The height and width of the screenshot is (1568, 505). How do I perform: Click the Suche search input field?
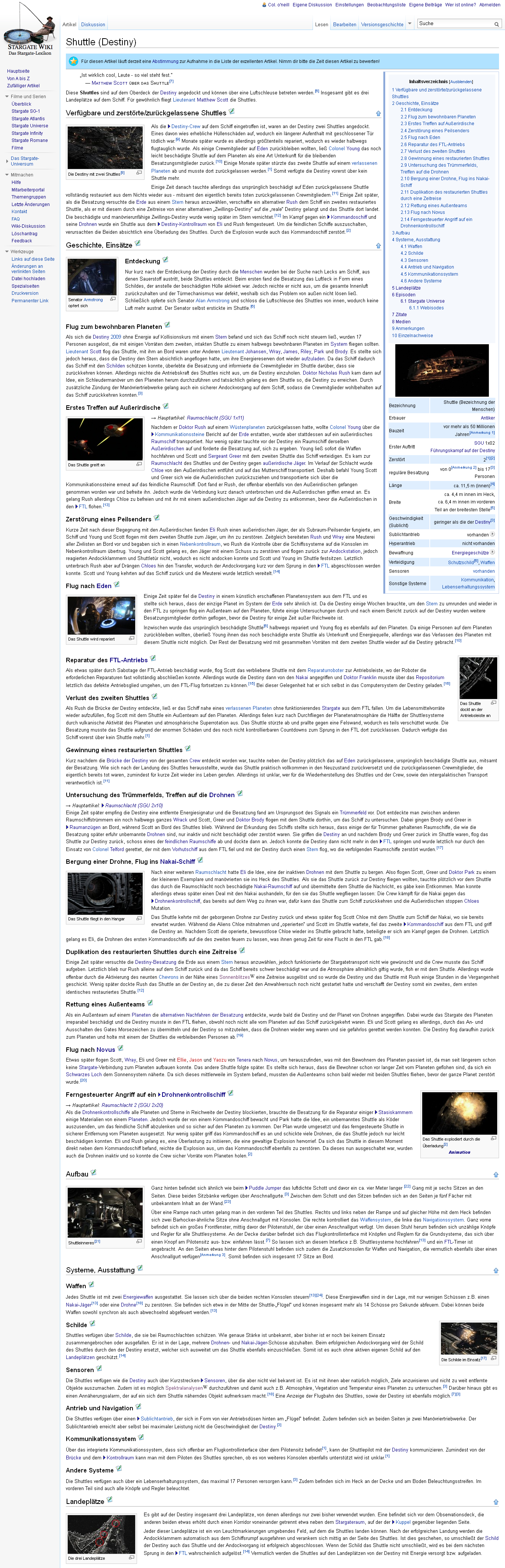(x=454, y=24)
